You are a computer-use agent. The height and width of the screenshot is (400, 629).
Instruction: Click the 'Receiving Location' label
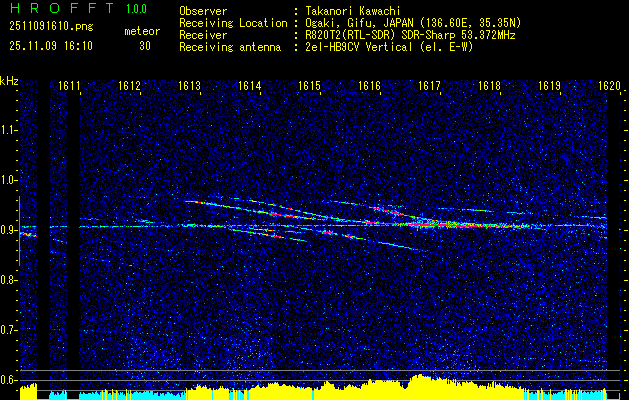(233, 23)
